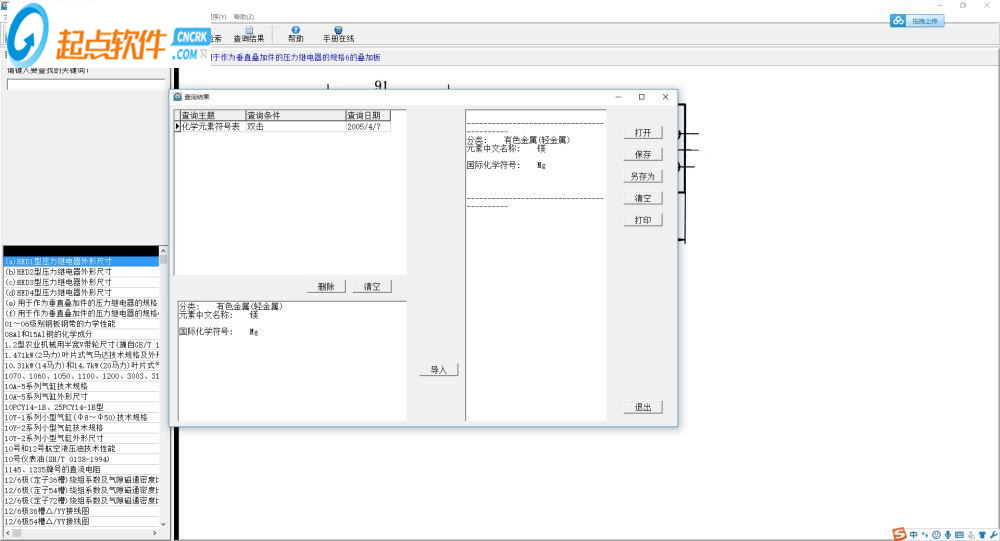Select 12/6极(定子72槽)绕组系数 list item
This screenshot has width=1000, height=541.
pos(81,500)
